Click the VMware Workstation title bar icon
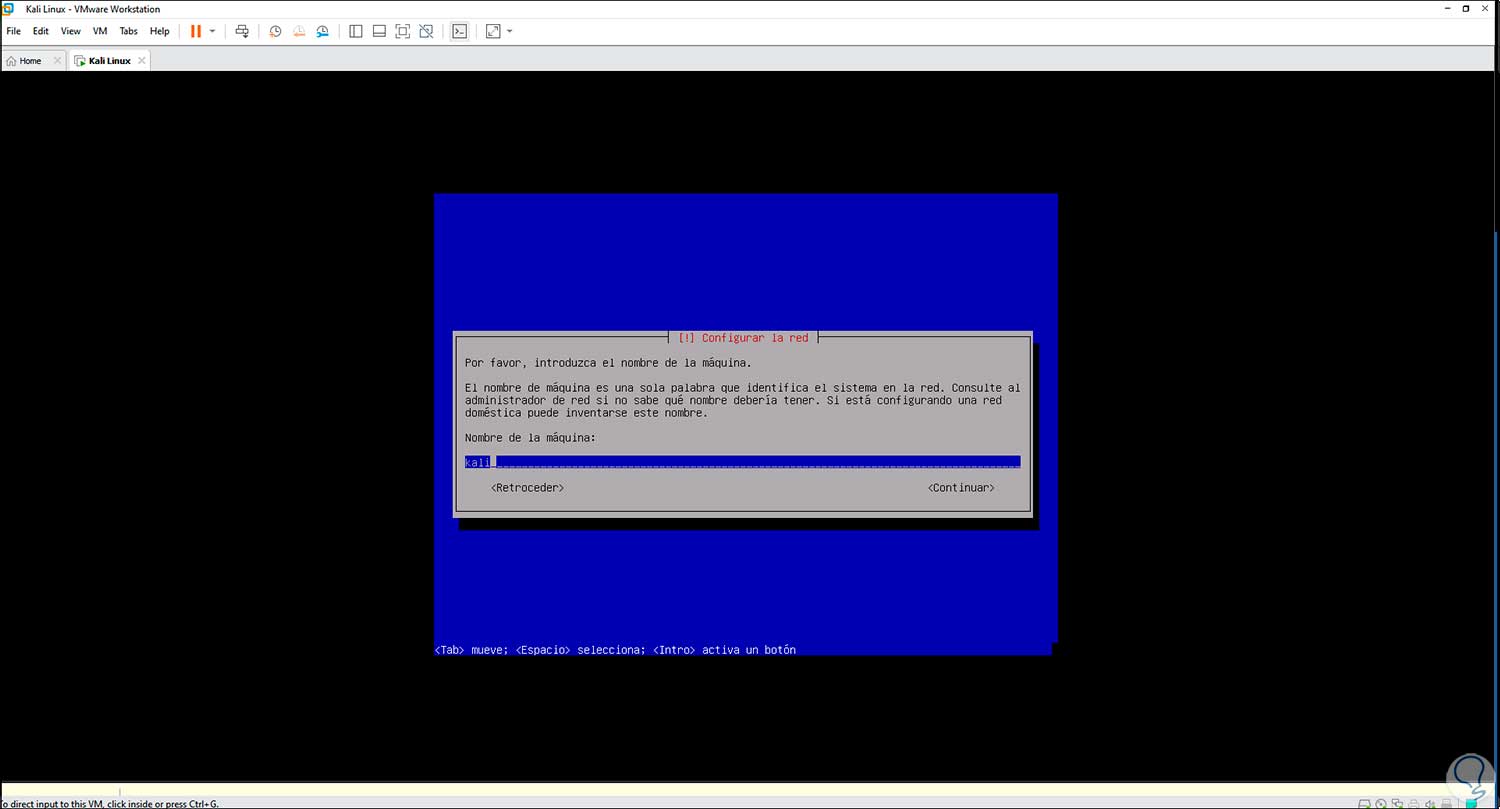The height and width of the screenshot is (809, 1500). (x=8, y=8)
